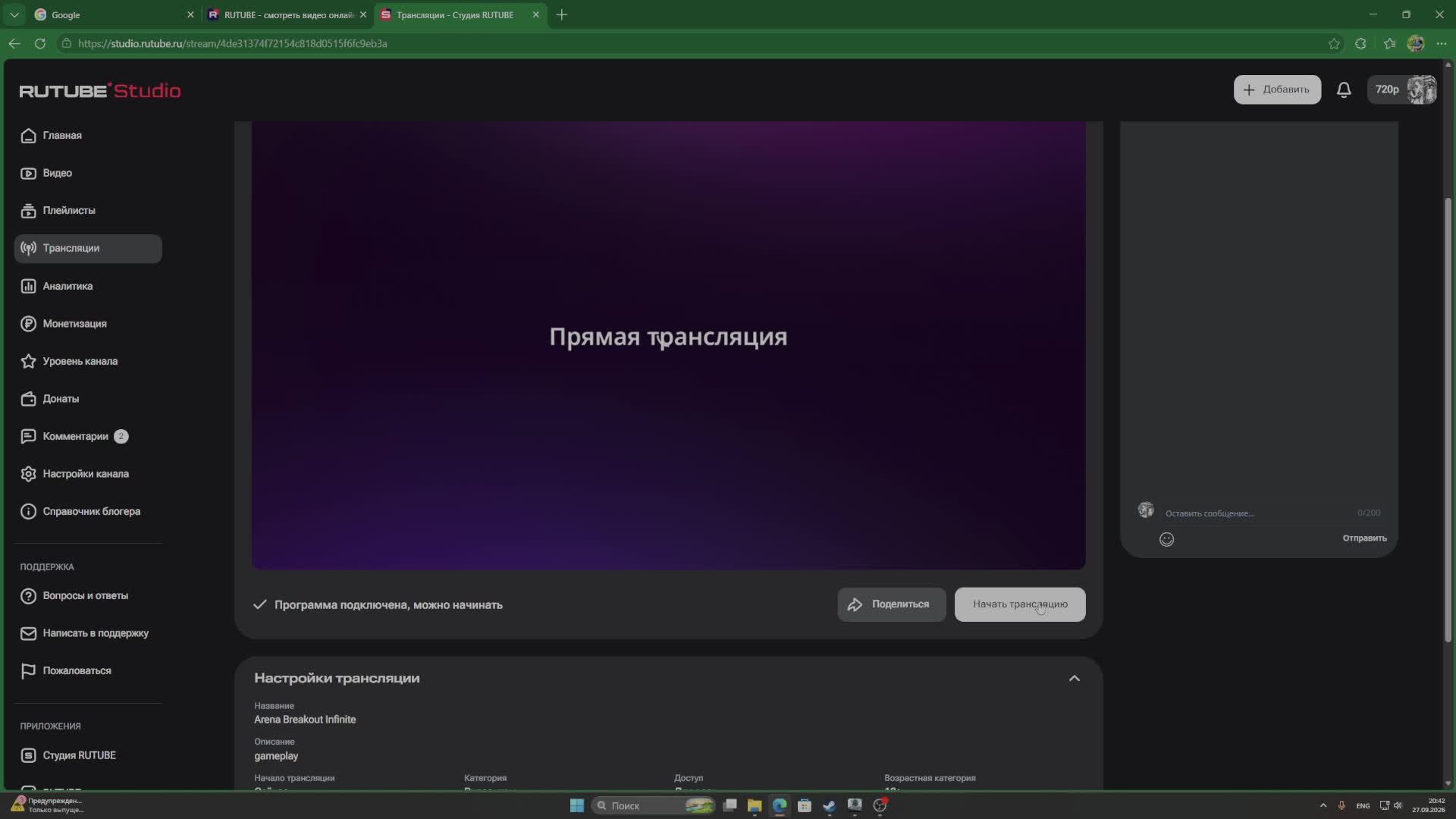Click the Настройки канала gear icon
Viewport: 1456px width, 819px height.
click(x=28, y=474)
